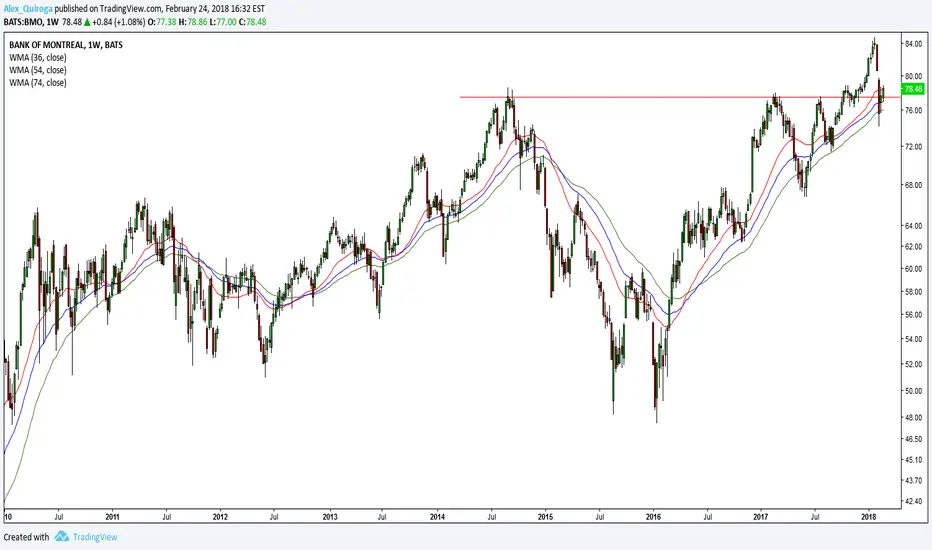
Task: Click the 42.40 price axis label
Action: (913, 501)
